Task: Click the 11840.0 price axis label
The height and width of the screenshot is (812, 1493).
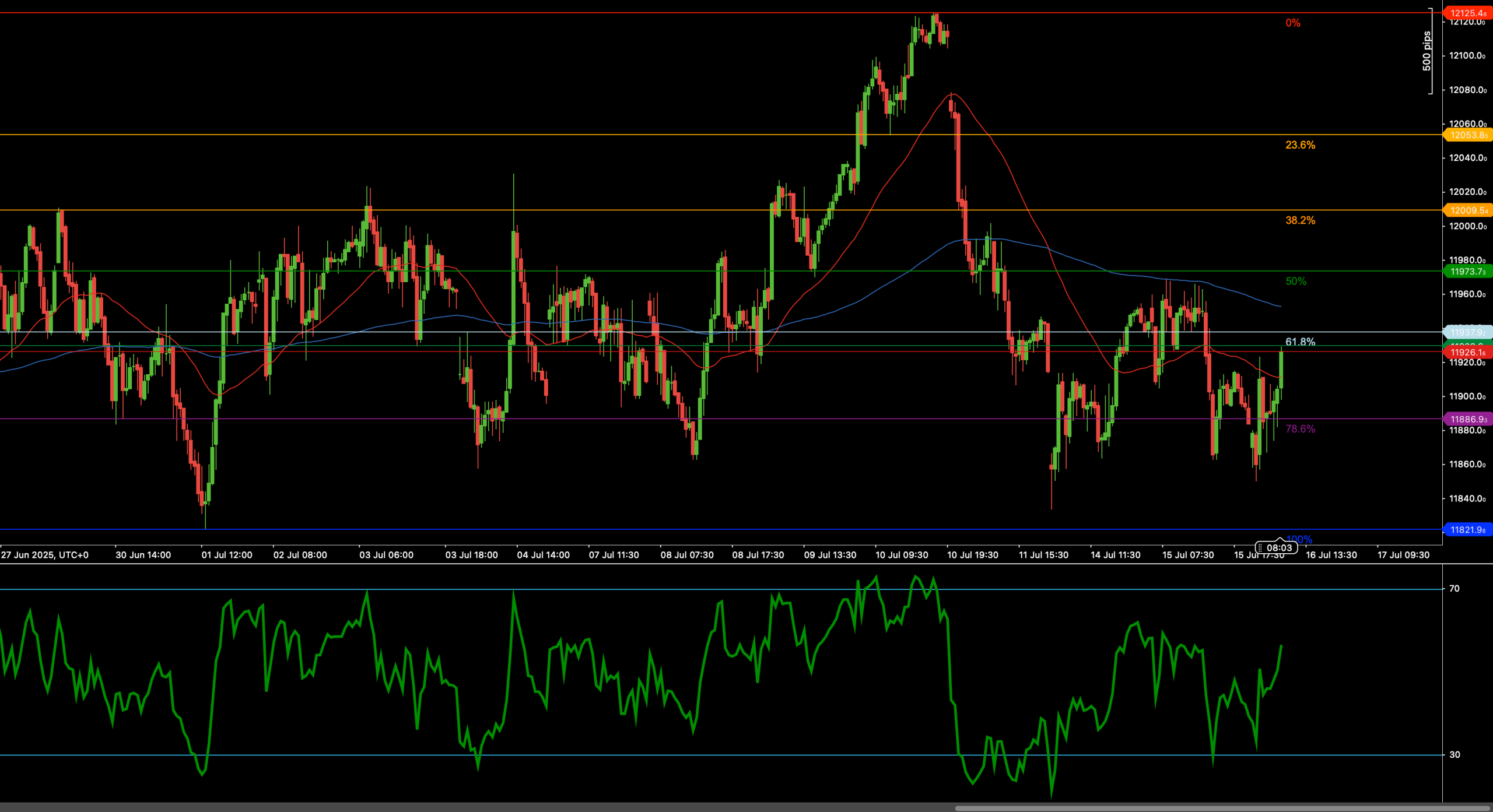Action: (x=1468, y=499)
